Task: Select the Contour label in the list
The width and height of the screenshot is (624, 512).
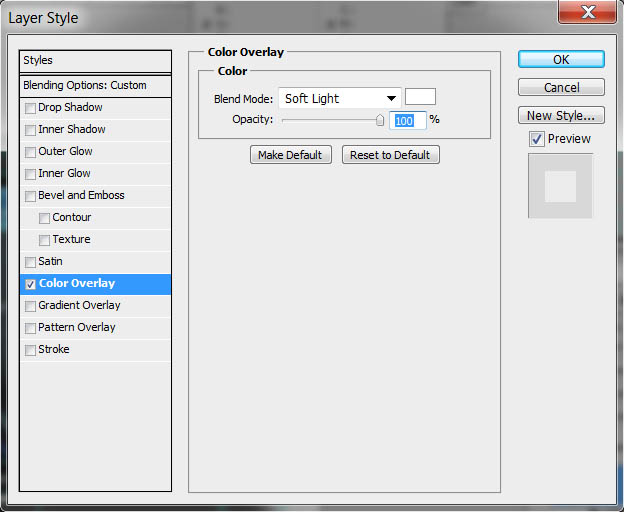Action: [72, 217]
